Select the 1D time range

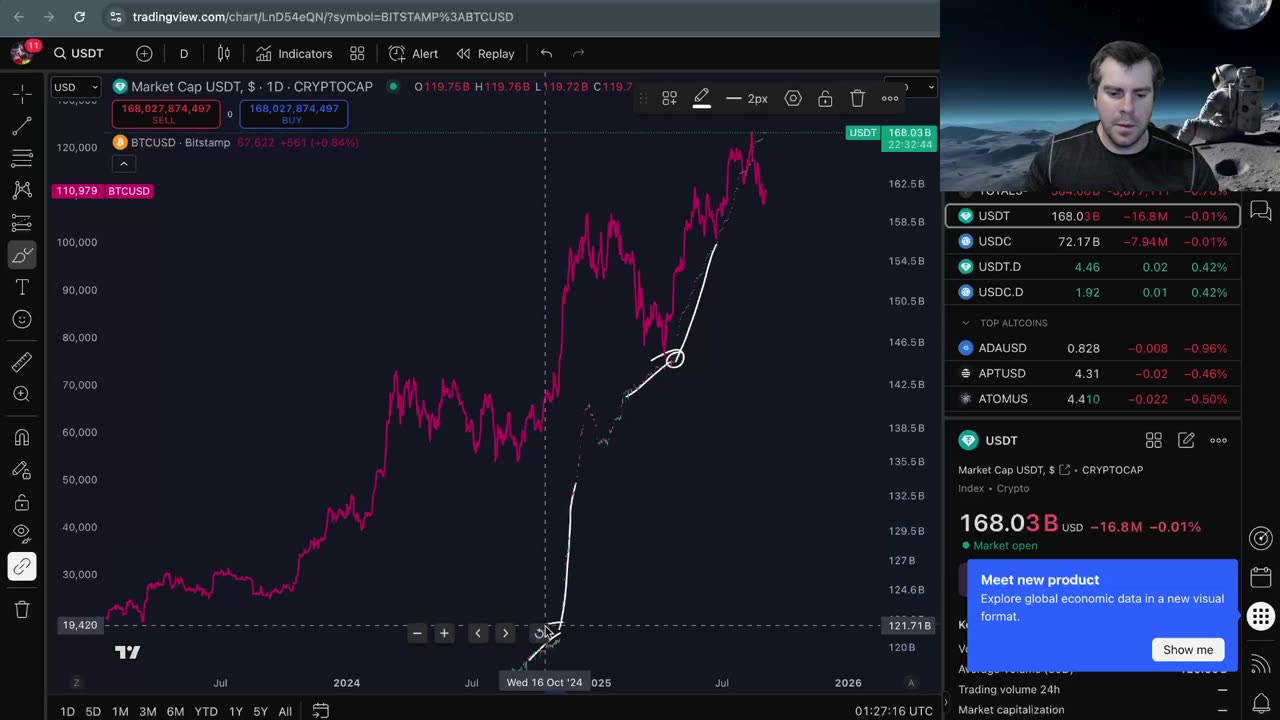tap(67, 711)
